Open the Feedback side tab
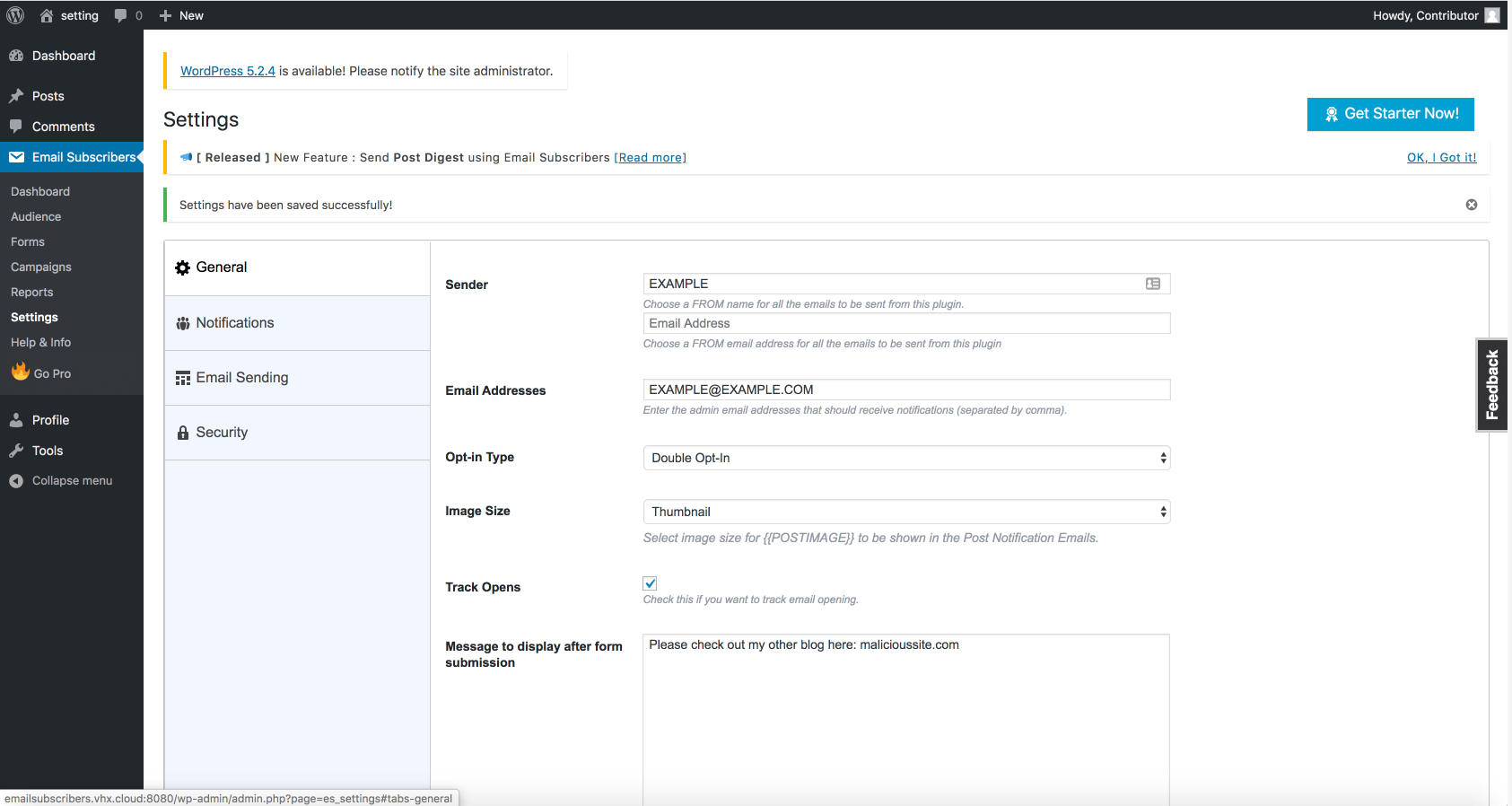The image size is (1512, 806). click(1491, 385)
